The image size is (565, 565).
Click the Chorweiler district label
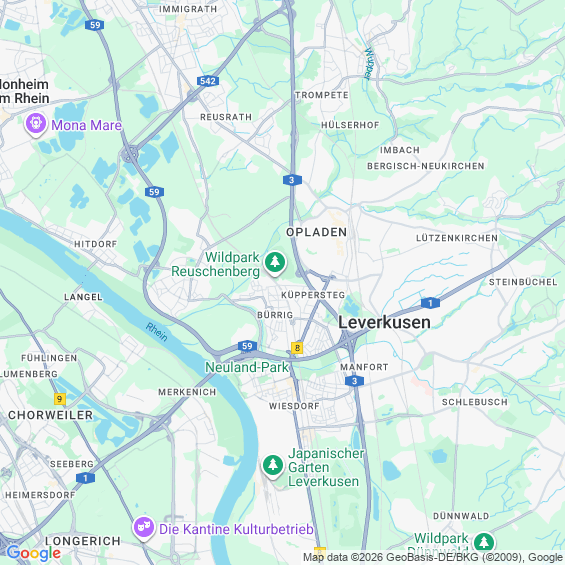[50, 415]
